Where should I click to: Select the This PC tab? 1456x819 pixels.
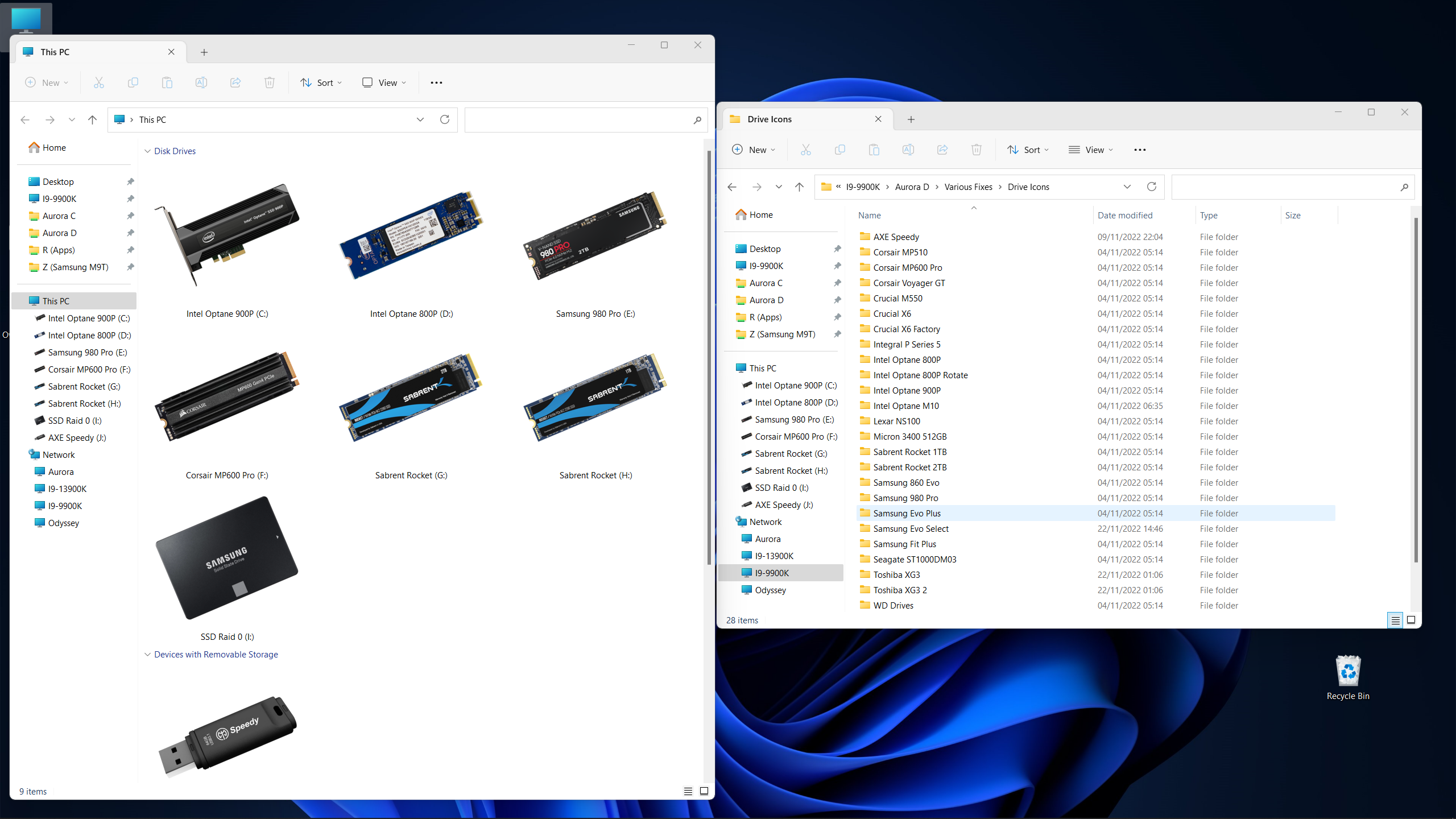pyautogui.click(x=100, y=52)
